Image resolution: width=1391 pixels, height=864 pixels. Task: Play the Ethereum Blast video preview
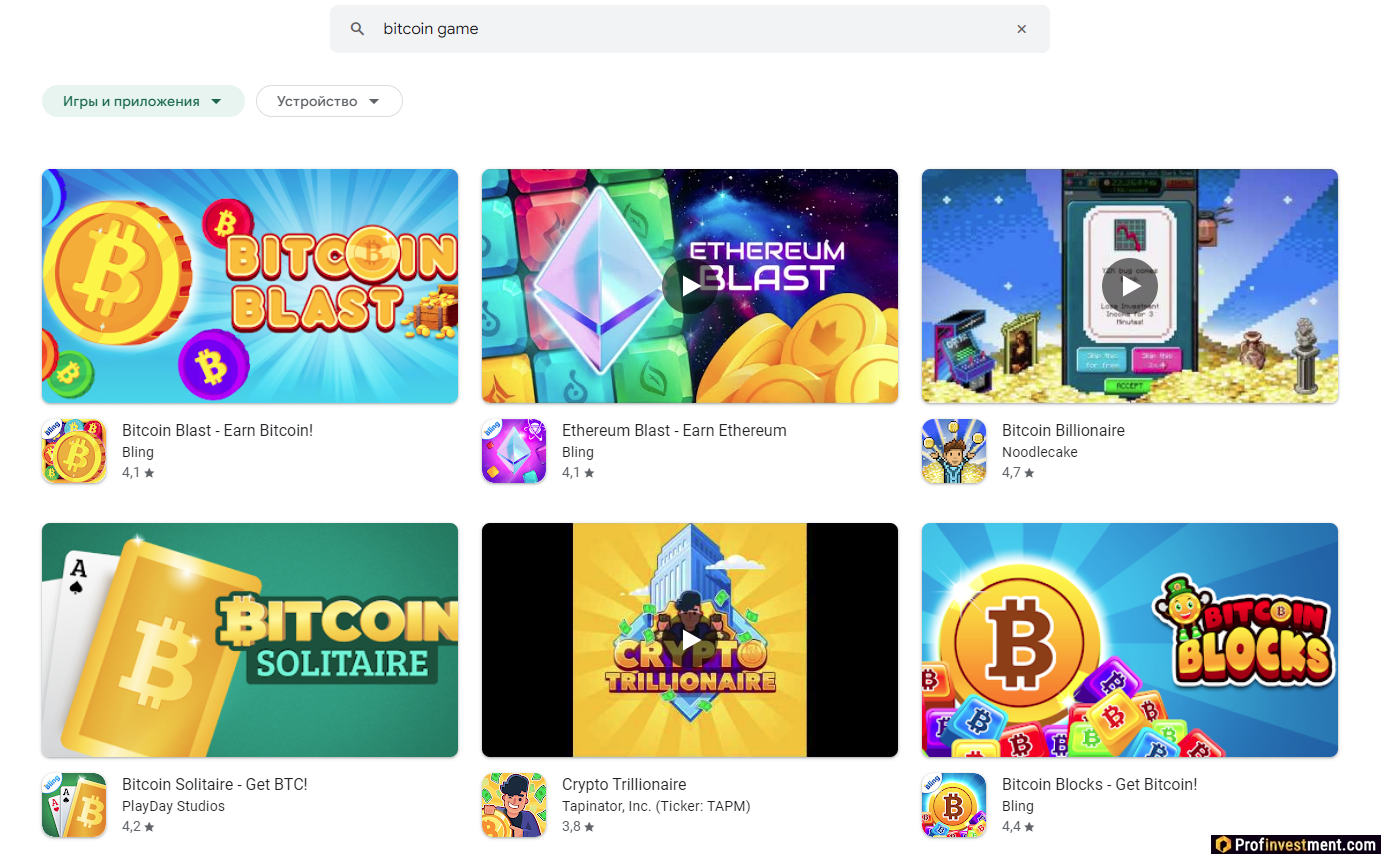[x=690, y=286]
